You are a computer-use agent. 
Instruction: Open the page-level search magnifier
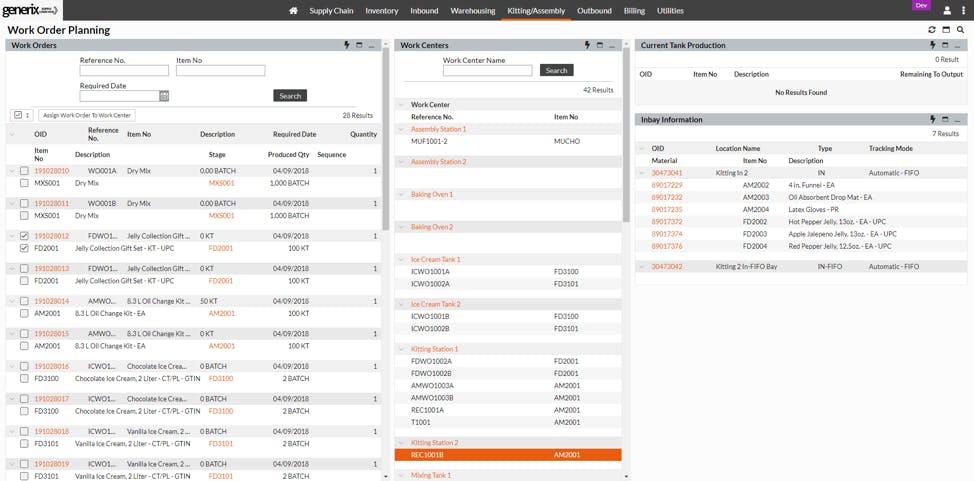coord(961,30)
